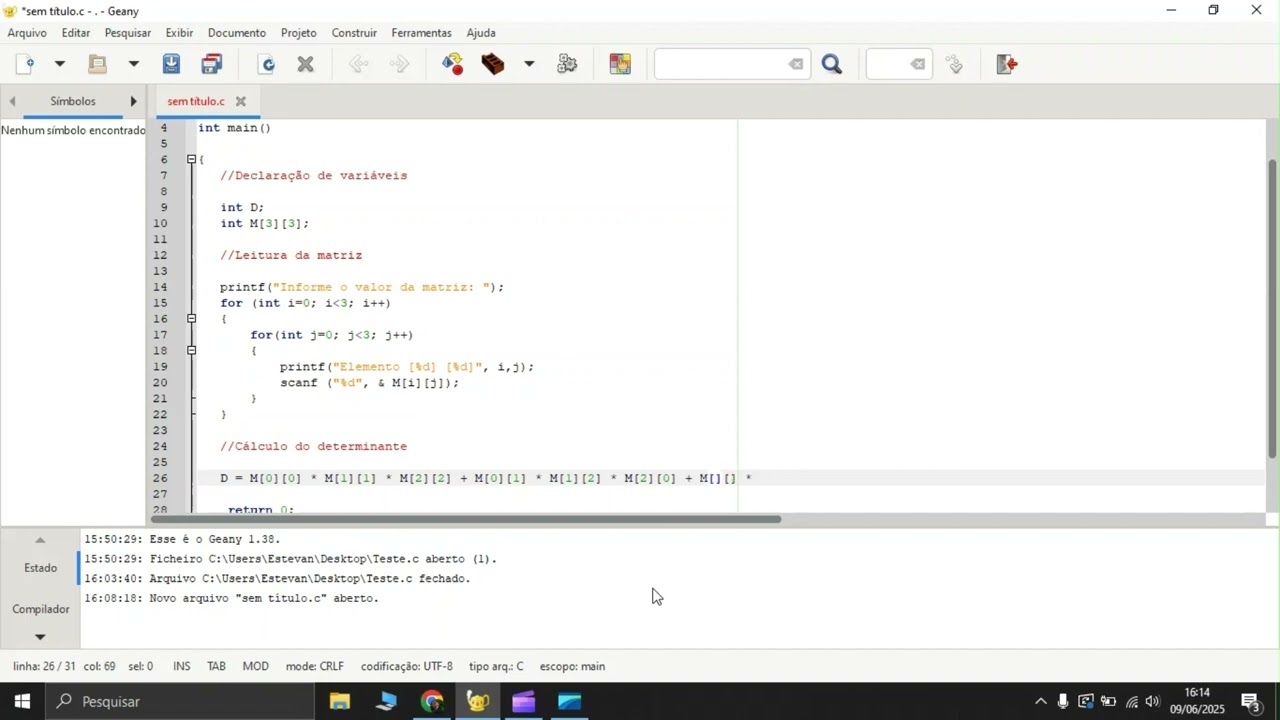Open the build actions dropdown arrow
The width and height of the screenshot is (1280, 720).
529,64
